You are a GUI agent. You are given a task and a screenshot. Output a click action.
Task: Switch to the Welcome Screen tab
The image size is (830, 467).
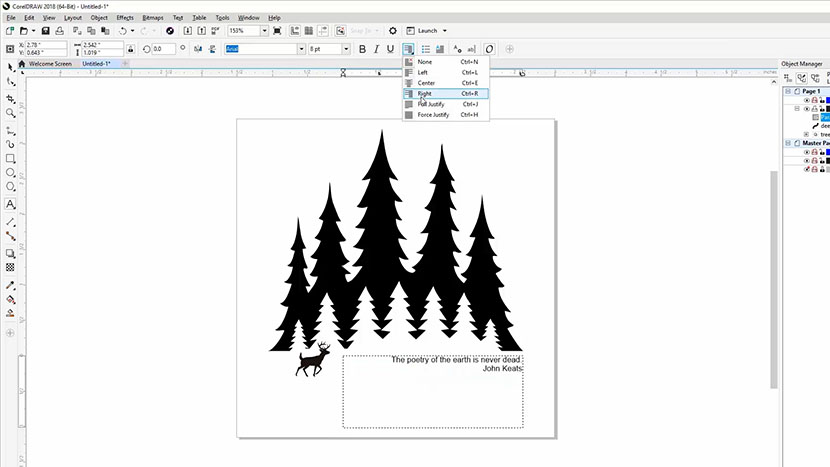[x=50, y=63]
